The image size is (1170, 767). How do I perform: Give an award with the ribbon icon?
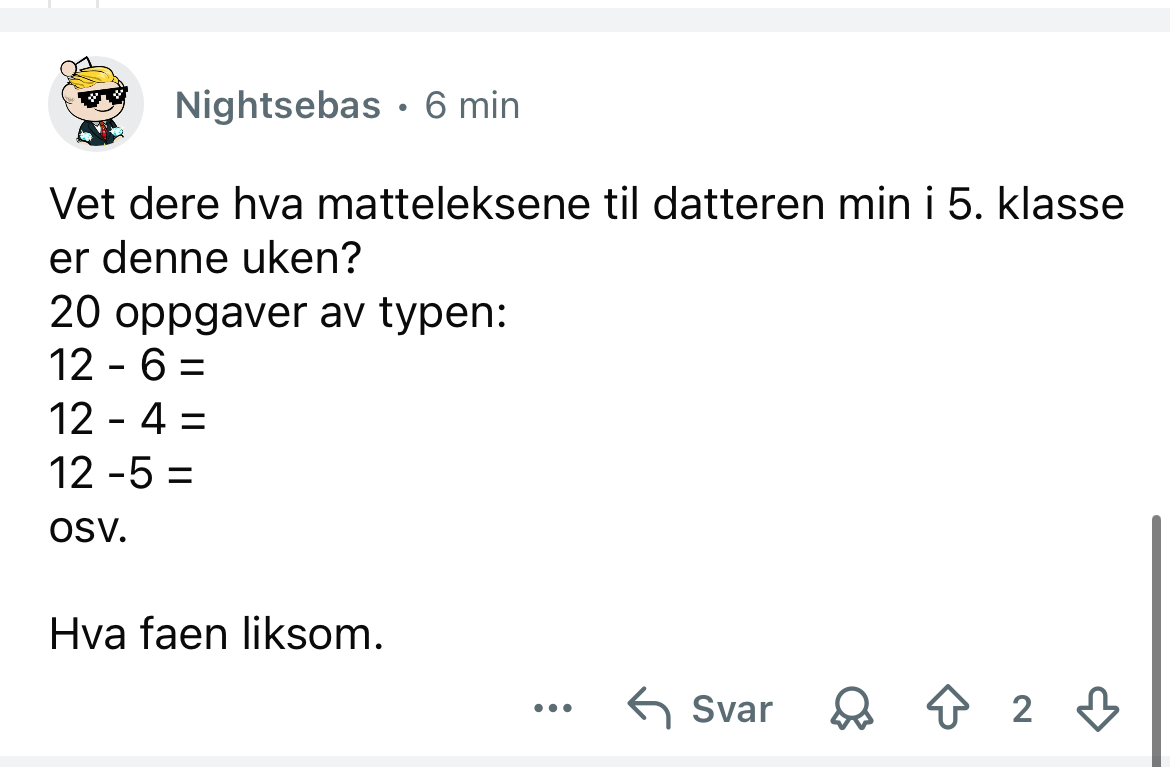point(851,707)
